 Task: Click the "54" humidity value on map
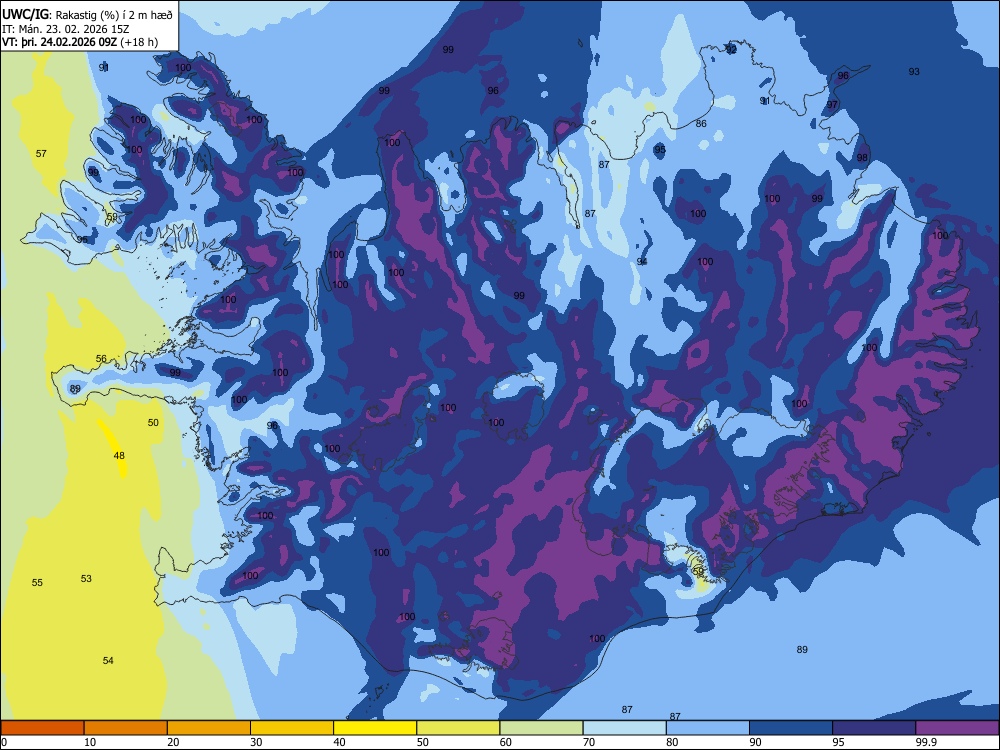pyautogui.click(x=108, y=660)
